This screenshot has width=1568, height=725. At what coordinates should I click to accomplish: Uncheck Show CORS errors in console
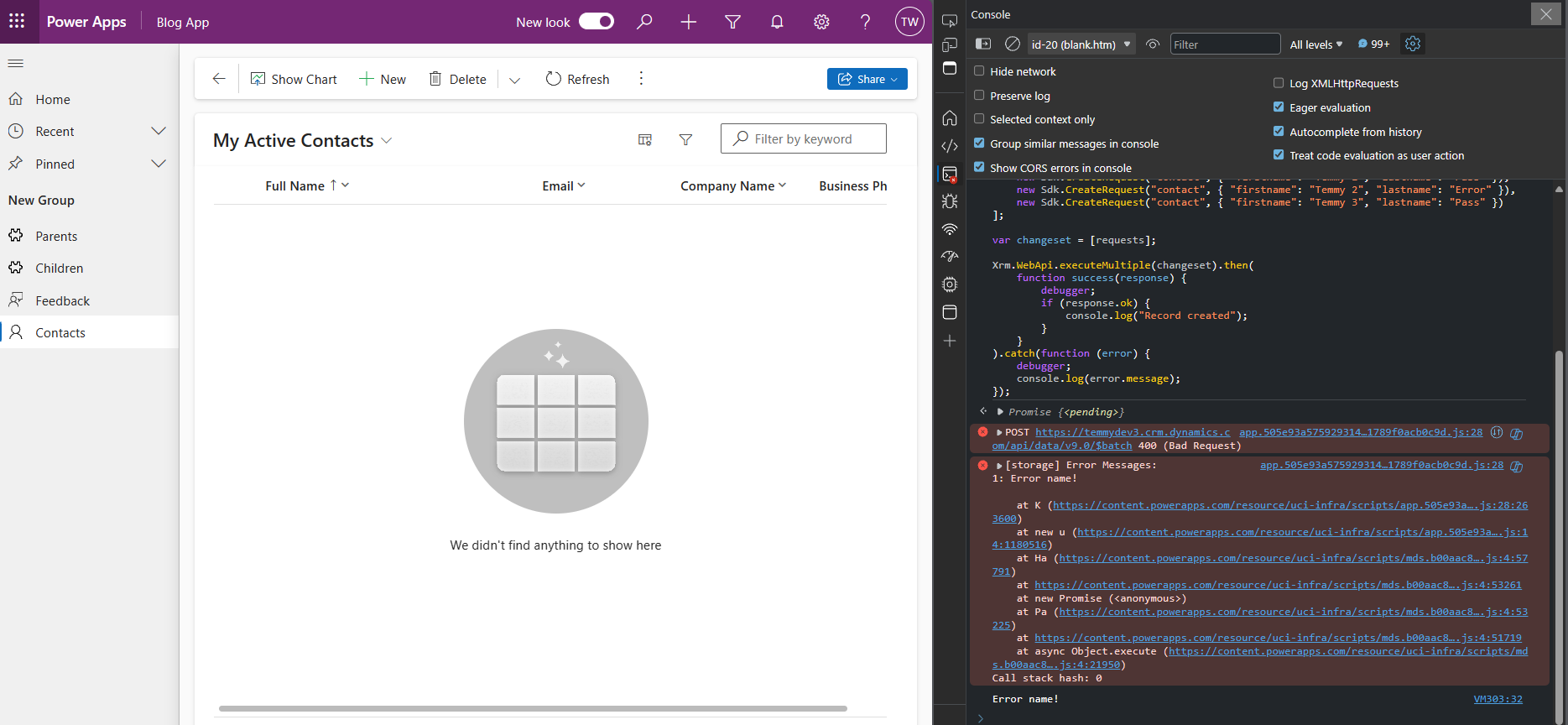[979, 168]
